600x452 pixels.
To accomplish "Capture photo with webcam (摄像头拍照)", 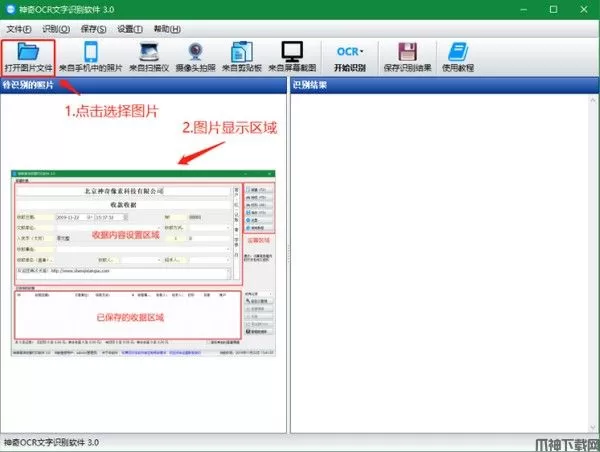I will pyautogui.click(x=196, y=57).
